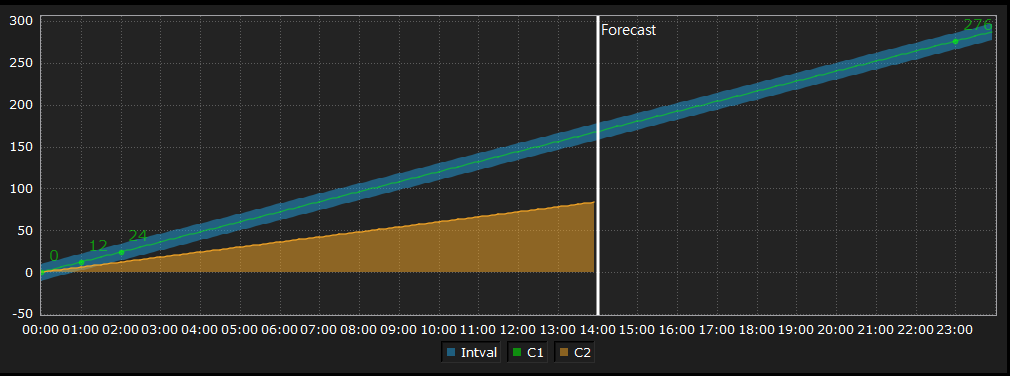This screenshot has width=1010, height=376.
Task: Click the blue Intval color swatch
Action: point(451,352)
